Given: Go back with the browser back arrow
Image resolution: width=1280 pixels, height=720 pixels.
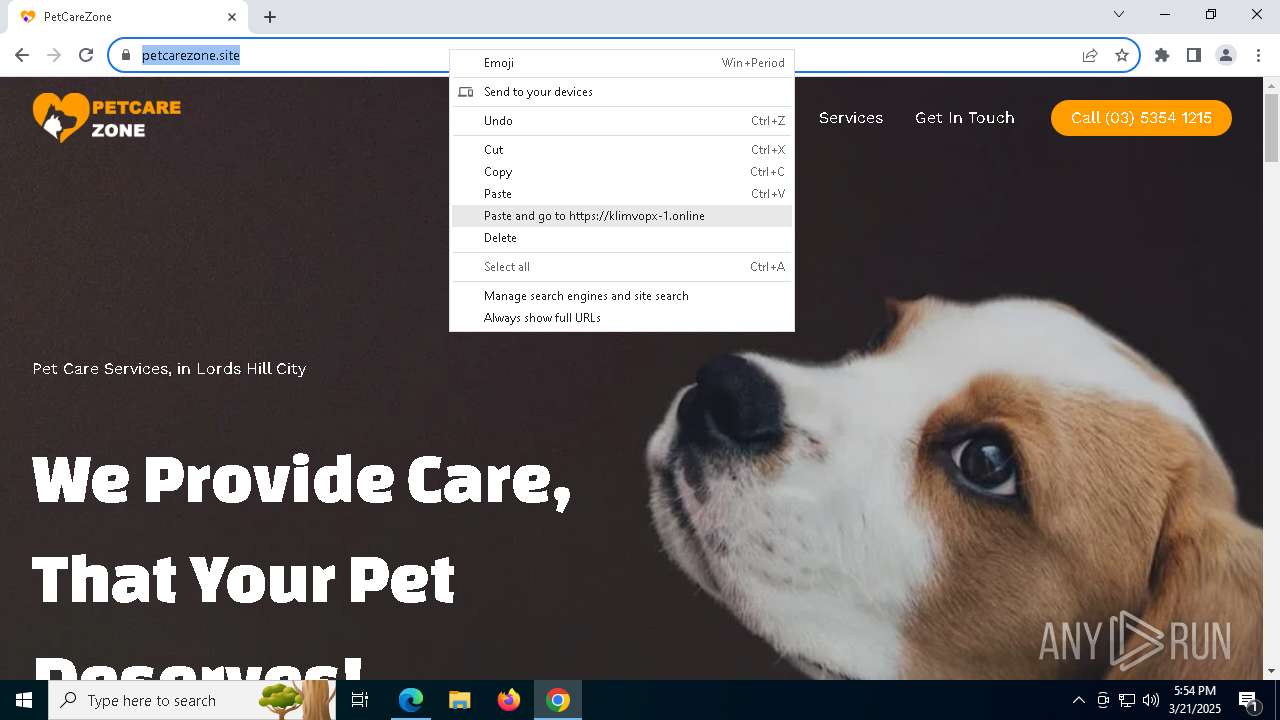Looking at the screenshot, I should click(22, 55).
